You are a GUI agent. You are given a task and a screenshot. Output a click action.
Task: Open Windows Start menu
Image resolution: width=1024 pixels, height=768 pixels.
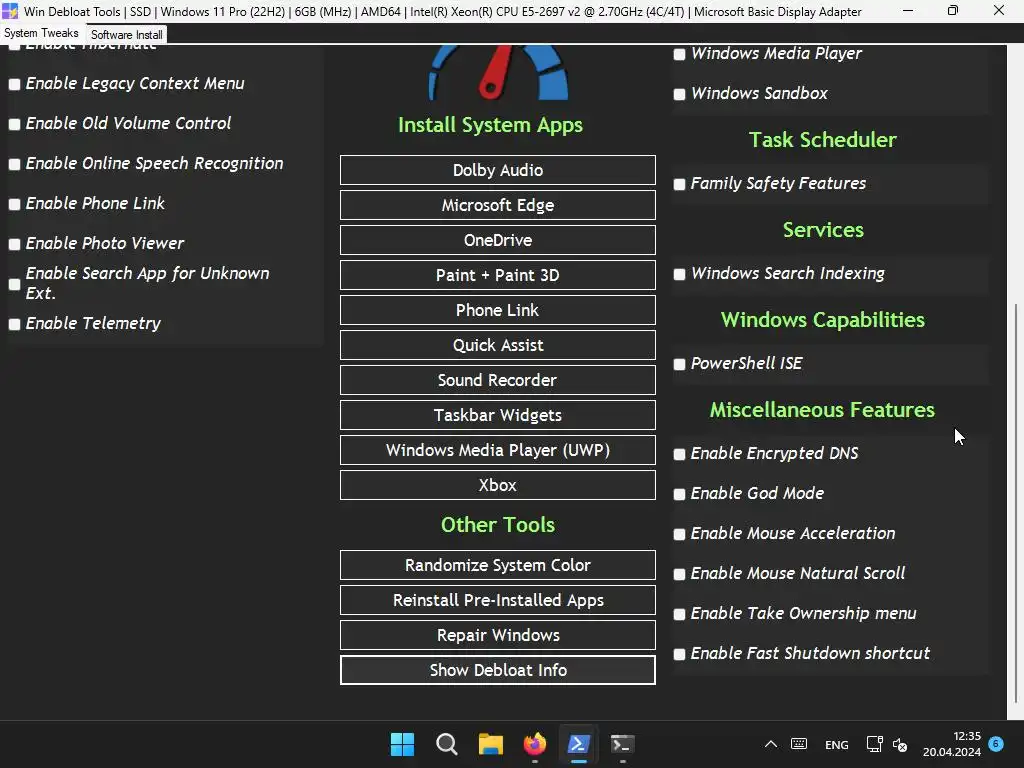[402, 744]
